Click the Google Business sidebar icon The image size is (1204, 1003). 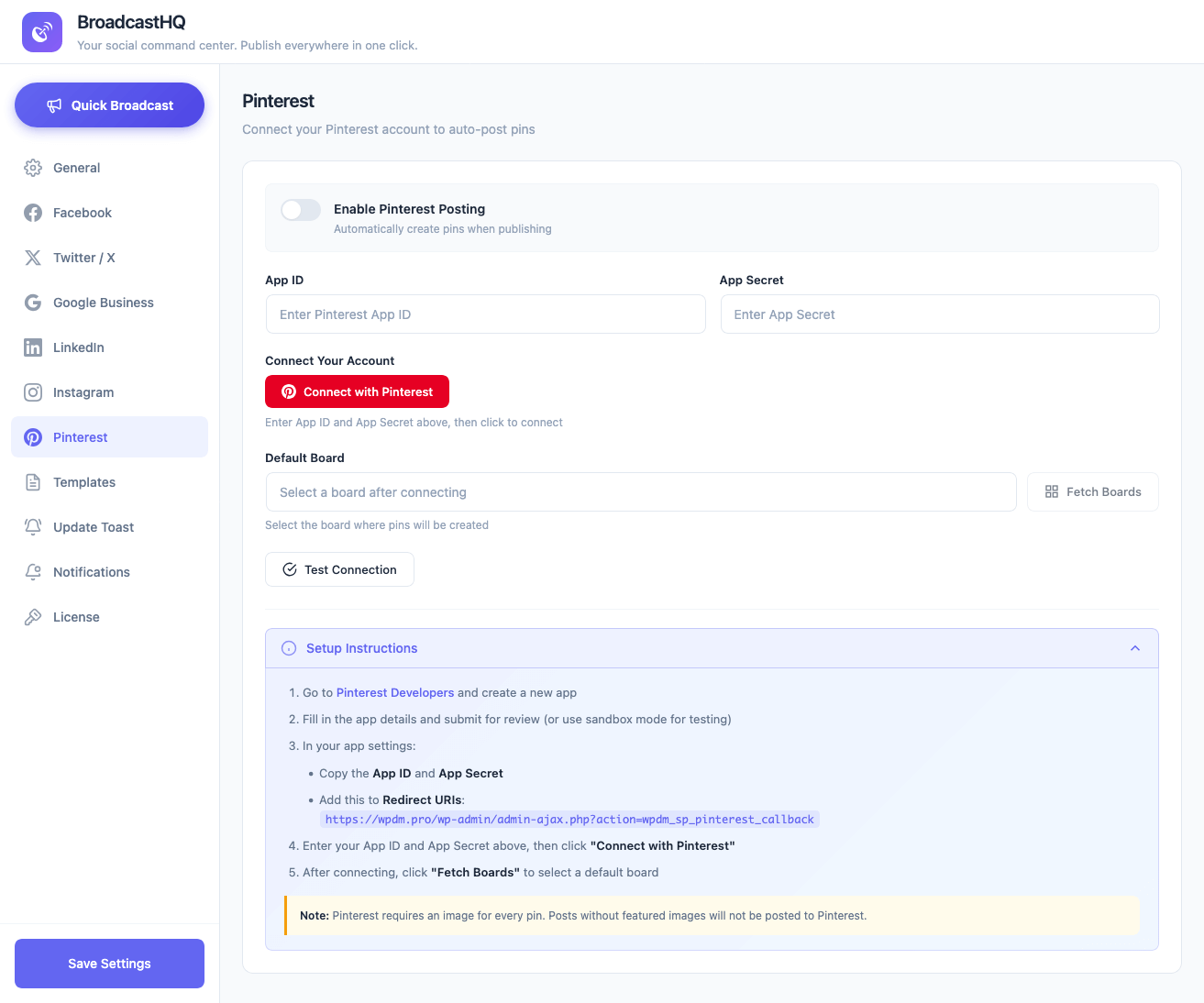(x=32, y=303)
